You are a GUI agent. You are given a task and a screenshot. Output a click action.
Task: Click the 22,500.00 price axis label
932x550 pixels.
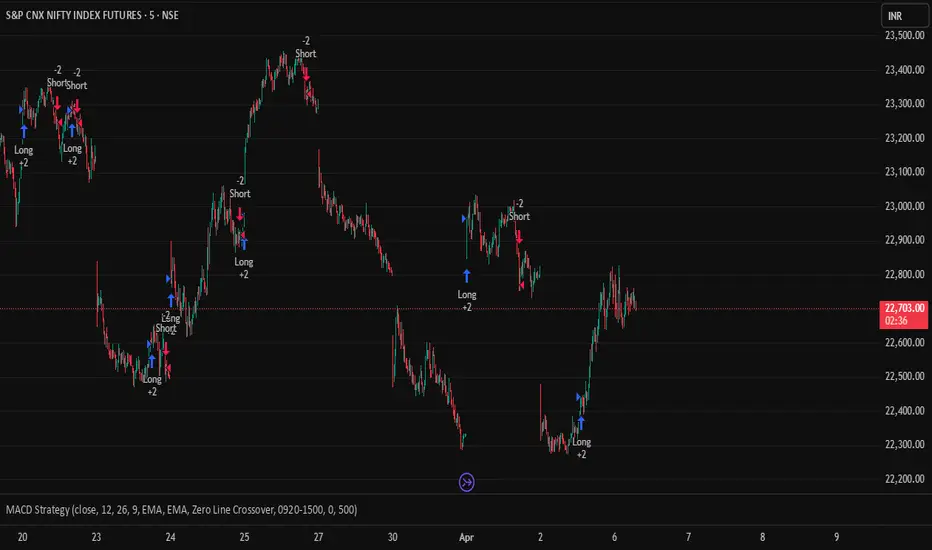click(905, 376)
